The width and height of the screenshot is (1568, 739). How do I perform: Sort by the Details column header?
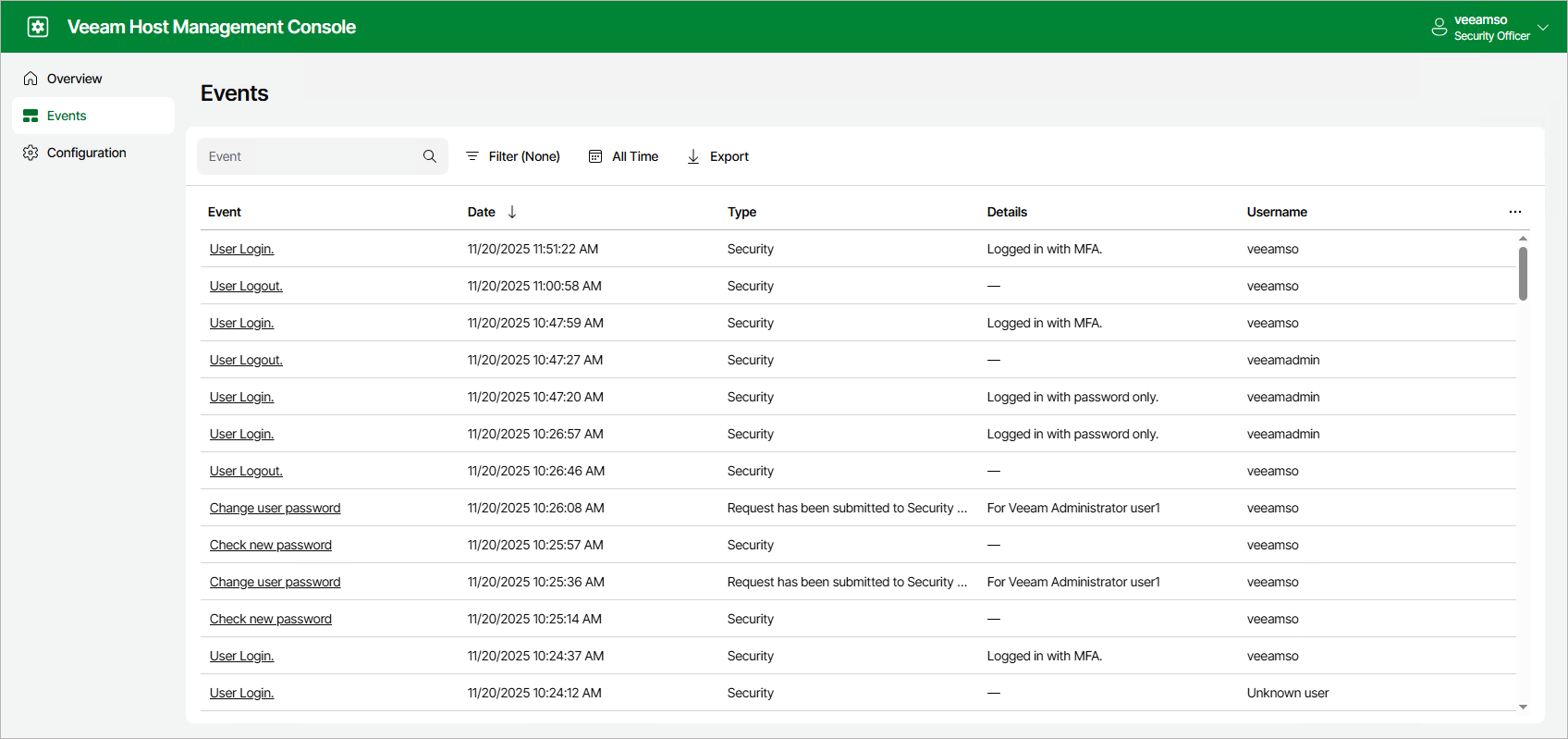1007,212
